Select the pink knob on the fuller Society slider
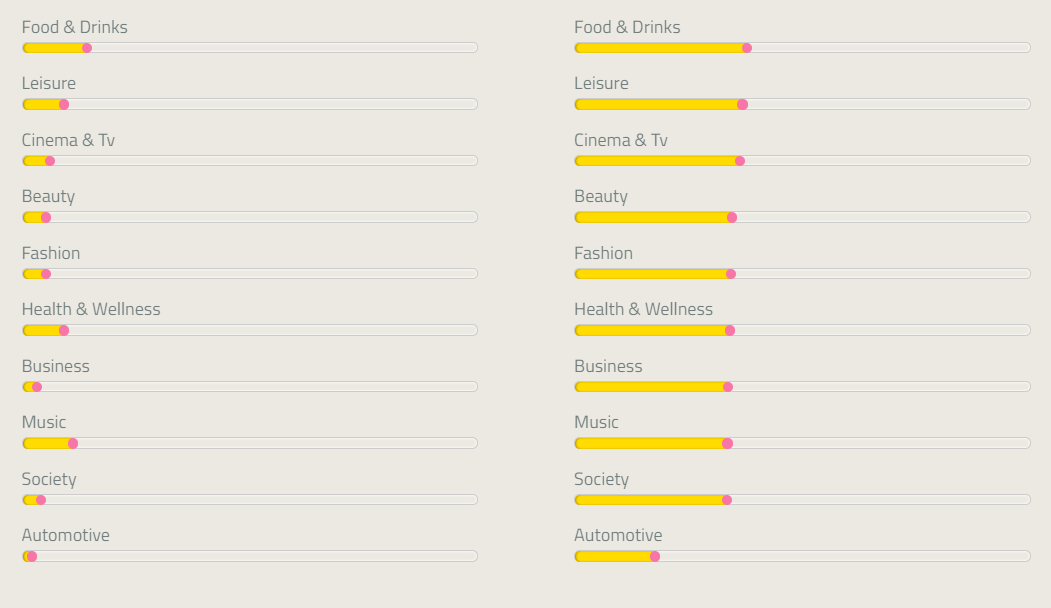Screen dimensions: 1051x608 coord(727,500)
